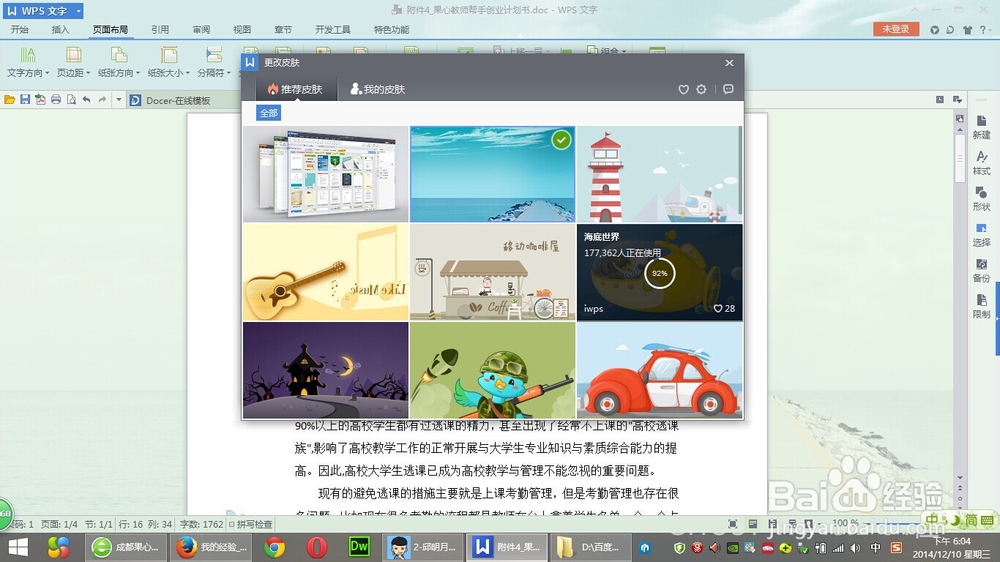This screenshot has width=1000, height=562.
Task: Switch to the 插入 ribbon tab
Action: click(60, 29)
